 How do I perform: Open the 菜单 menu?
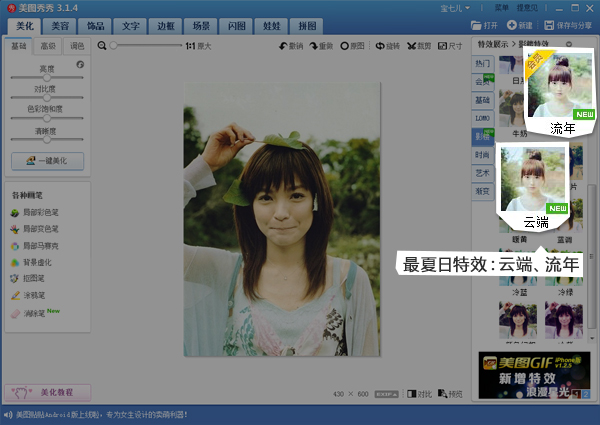point(502,8)
